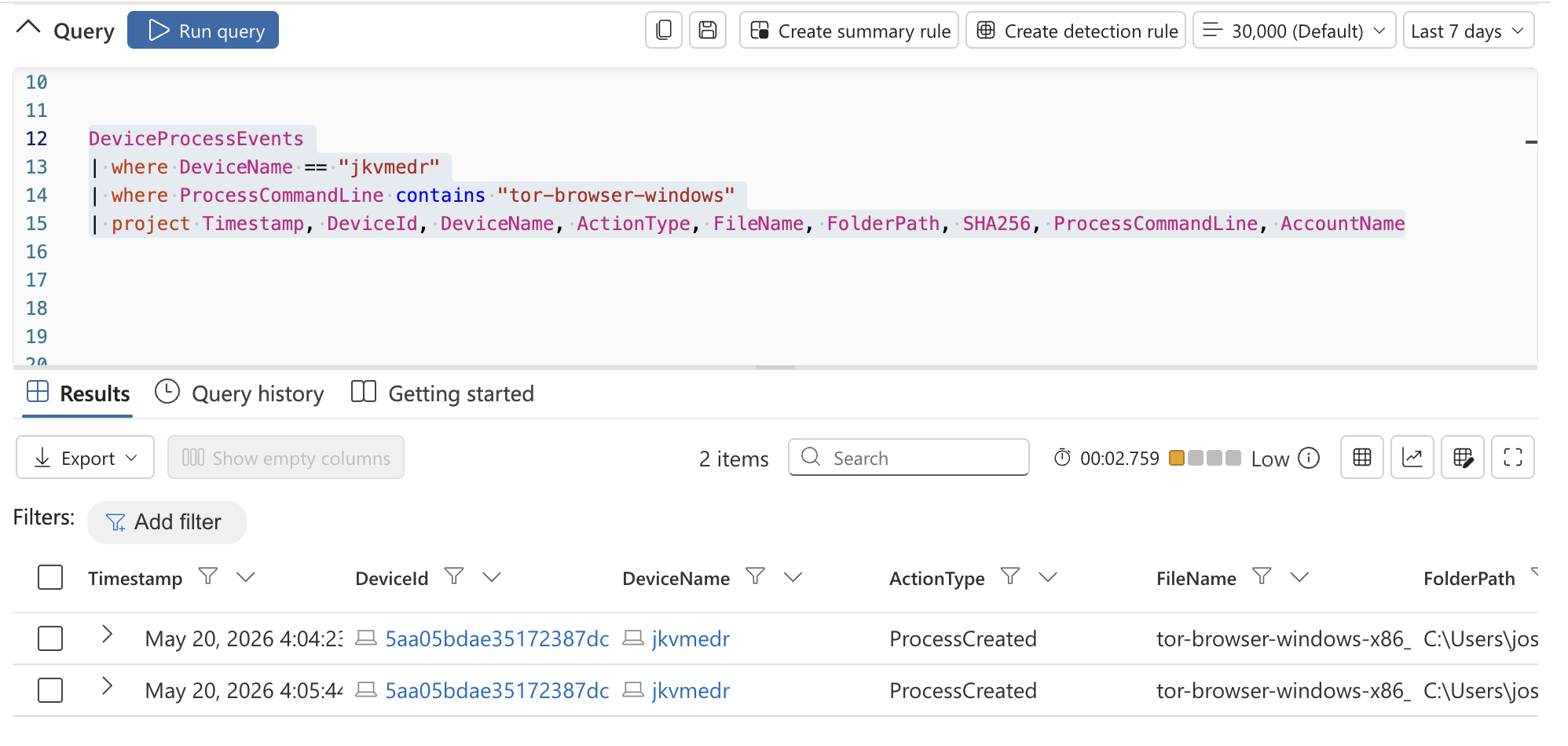
Task: Click DeviceProcessEvents on line 12
Action: click(196, 139)
